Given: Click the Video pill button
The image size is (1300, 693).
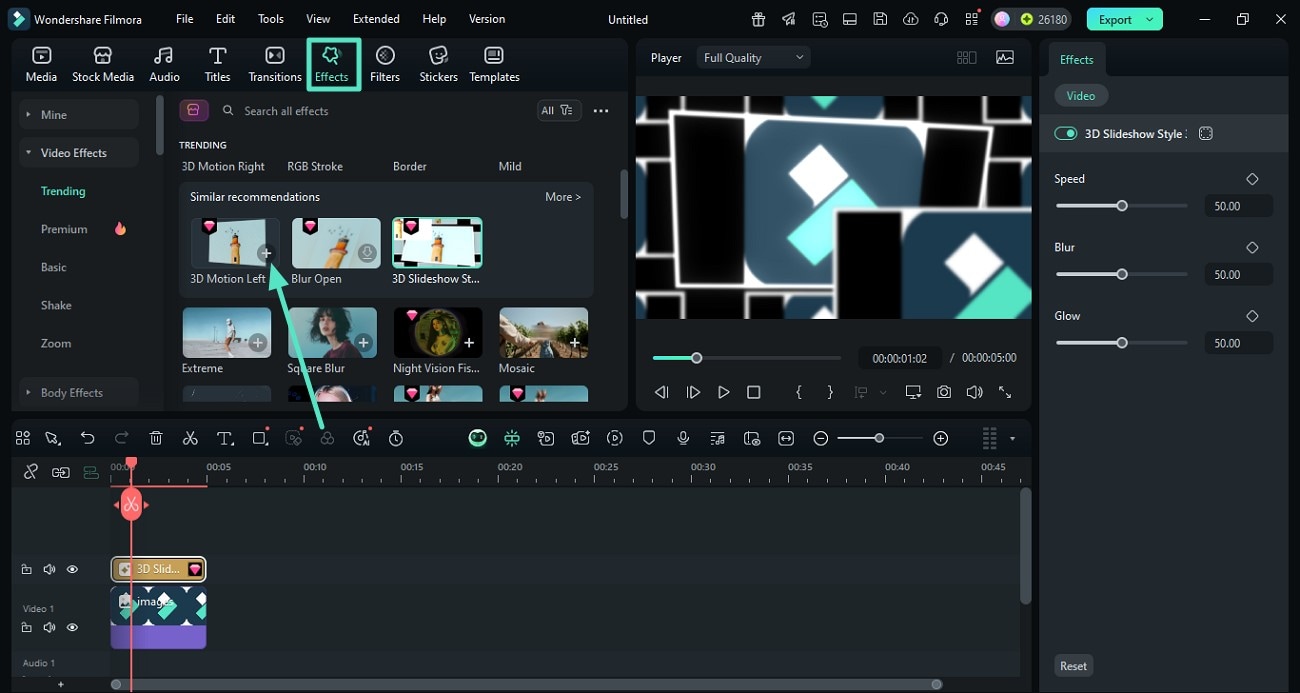Looking at the screenshot, I should coord(1081,96).
